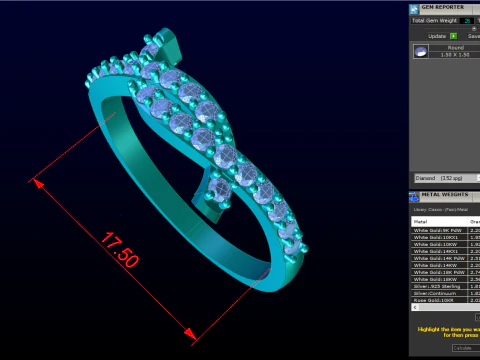The image size is (480, 360).
Task: Click the Save button in Gem Reporter
Action: (x=474, y=36)
